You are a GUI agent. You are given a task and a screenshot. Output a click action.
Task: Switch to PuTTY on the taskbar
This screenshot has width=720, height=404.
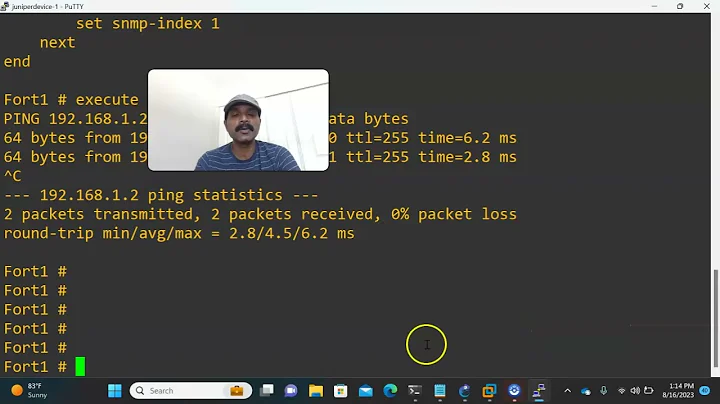pos(539,391)
